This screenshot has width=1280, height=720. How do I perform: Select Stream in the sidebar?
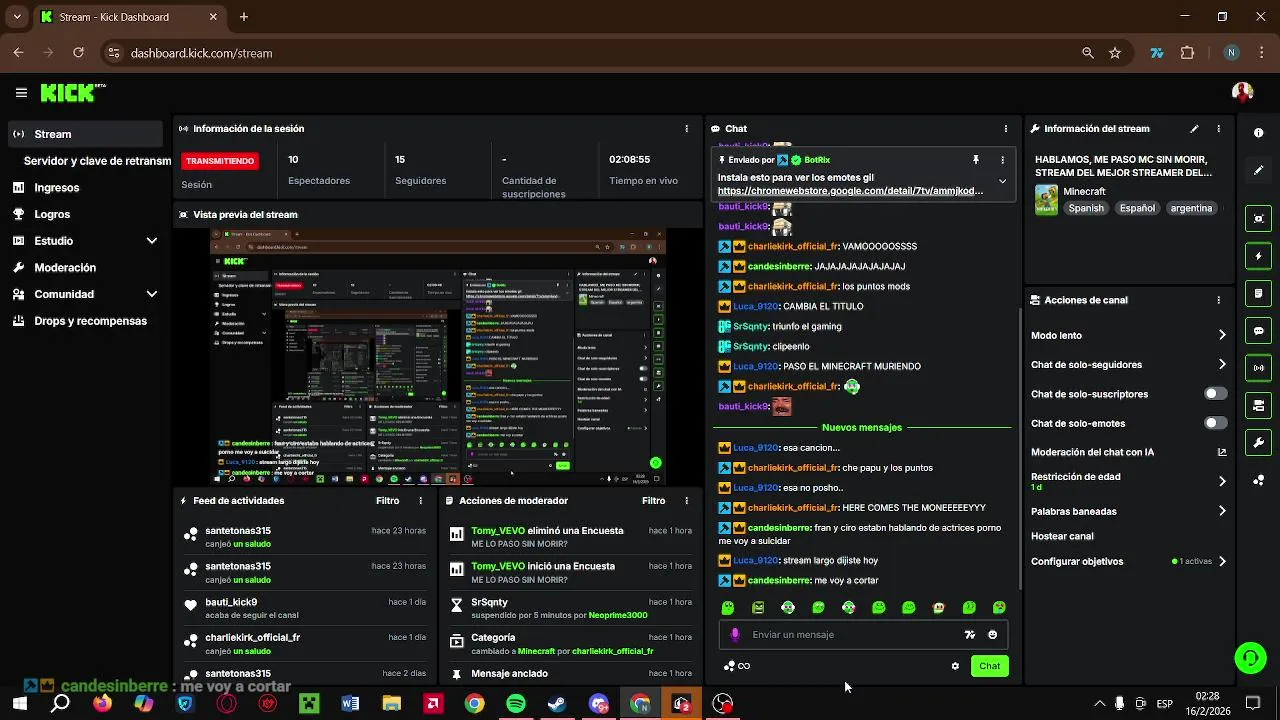[85, 134]
